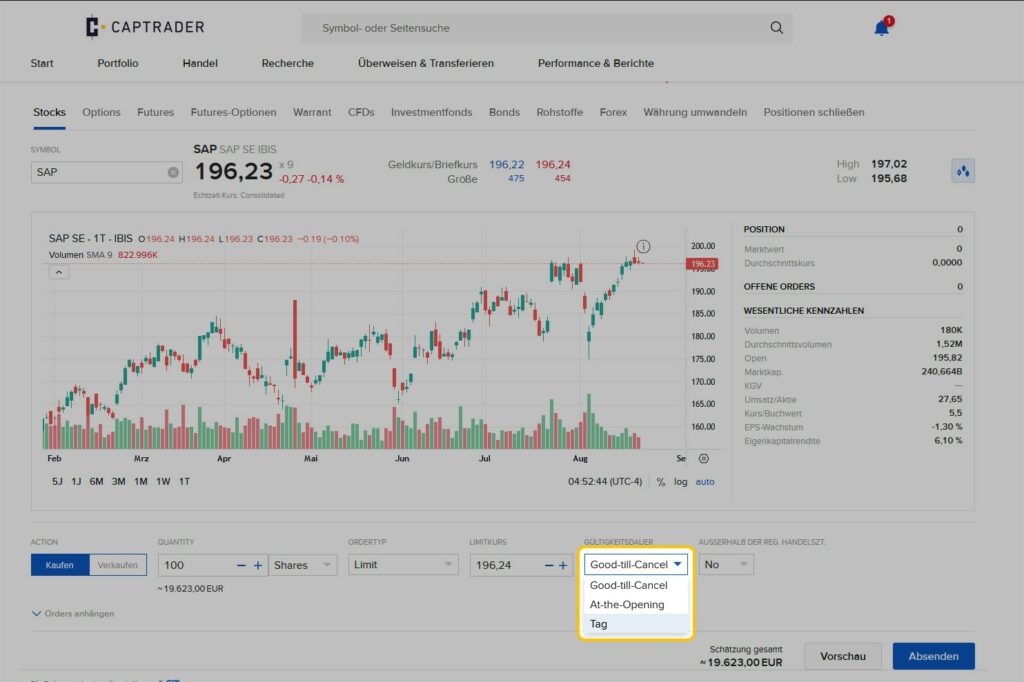Open the Good-till-Cancel validity dropdown
The height and width of the screenshot is (682, 1024).
click(636, 564)
